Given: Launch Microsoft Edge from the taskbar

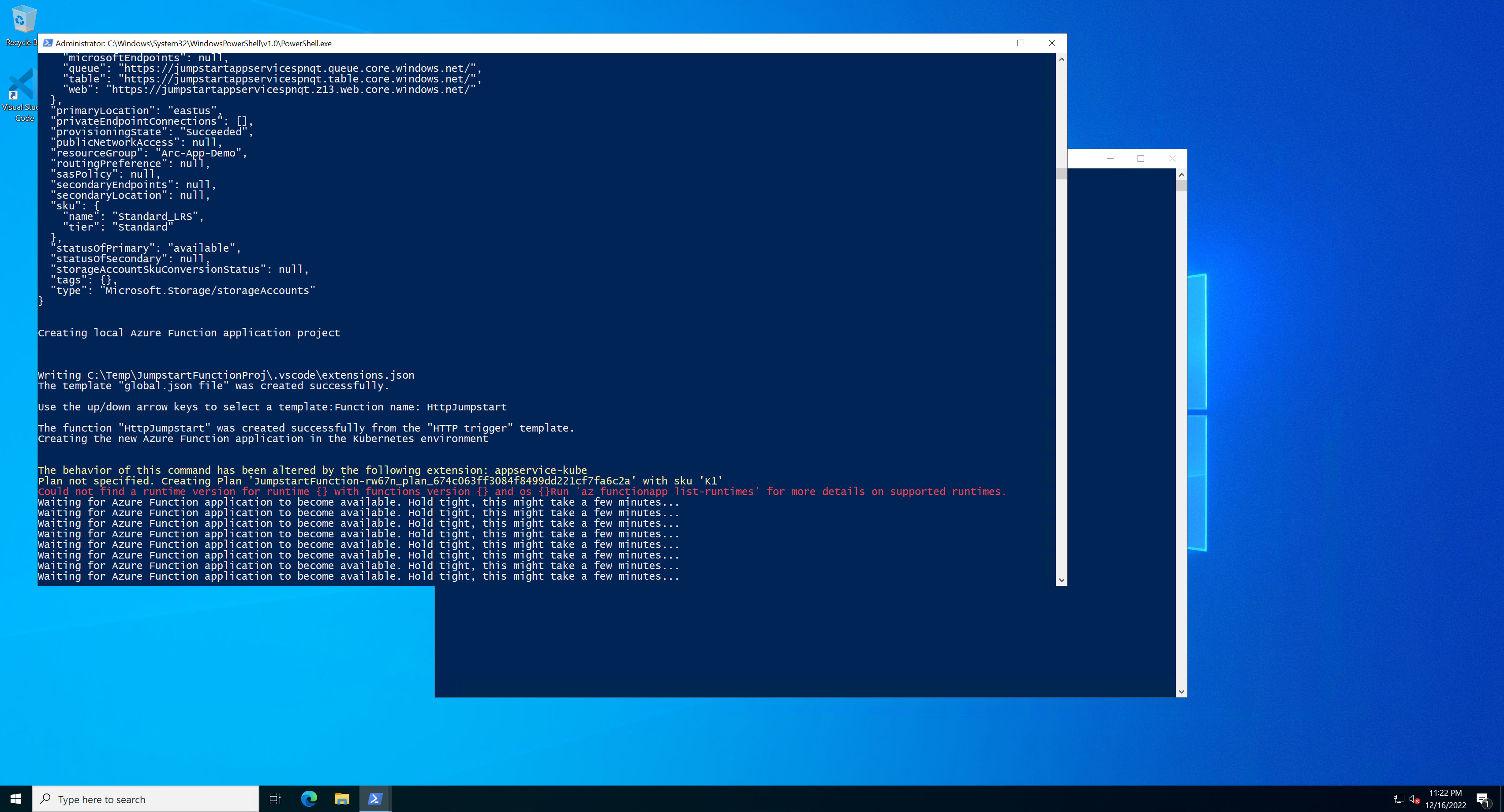Looking at the screenshot, I should point(309,799).
